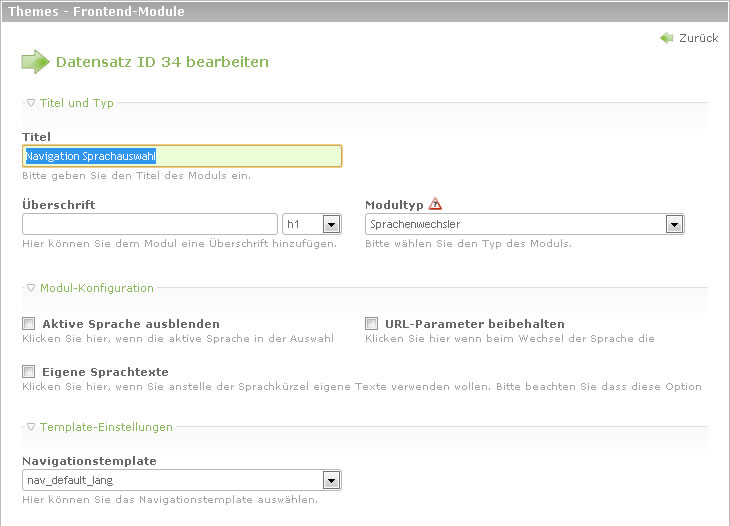This screenshot has width=730, height=526.
Task: Focus the Titel input field
Action: [182, 156]
